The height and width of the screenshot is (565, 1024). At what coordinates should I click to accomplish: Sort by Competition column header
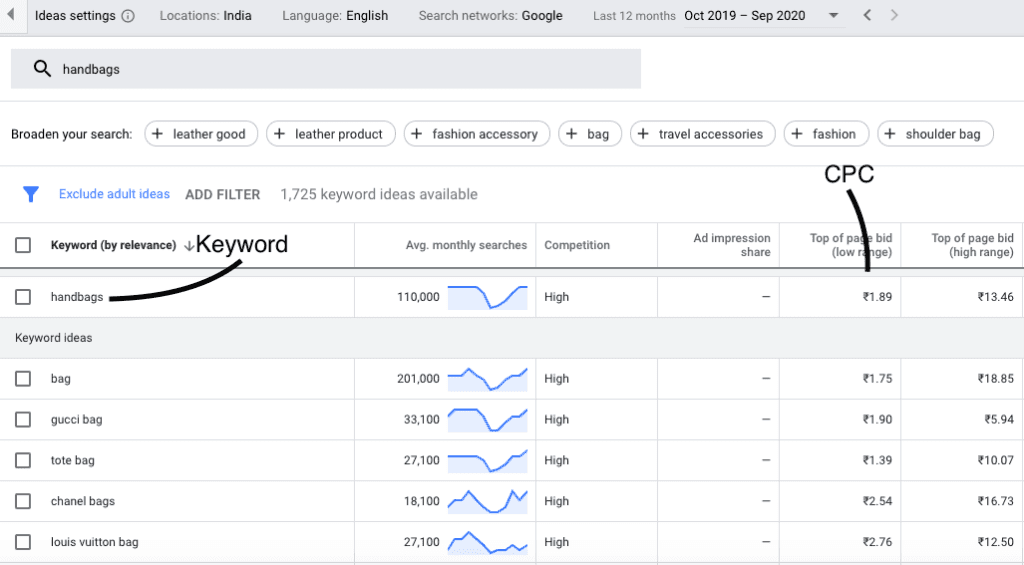point(577,245)
